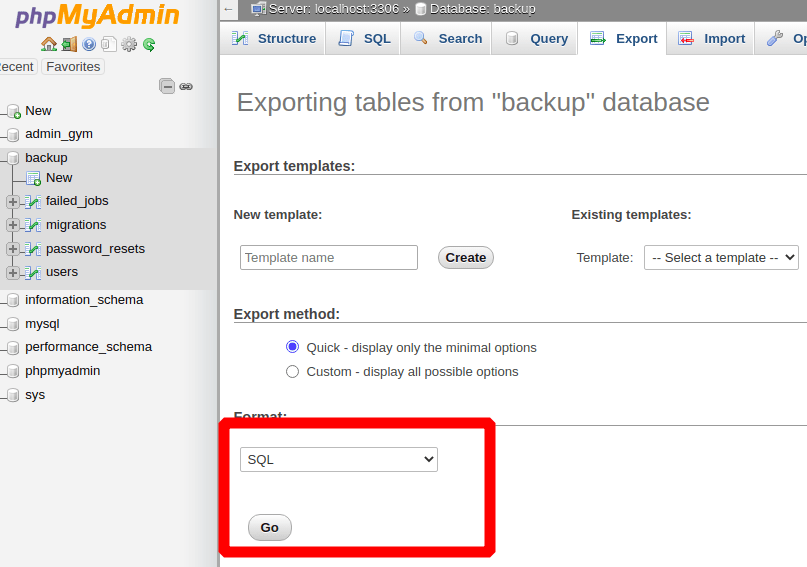
Task: Select Custom export method radio button
Action: click(292, 371)
